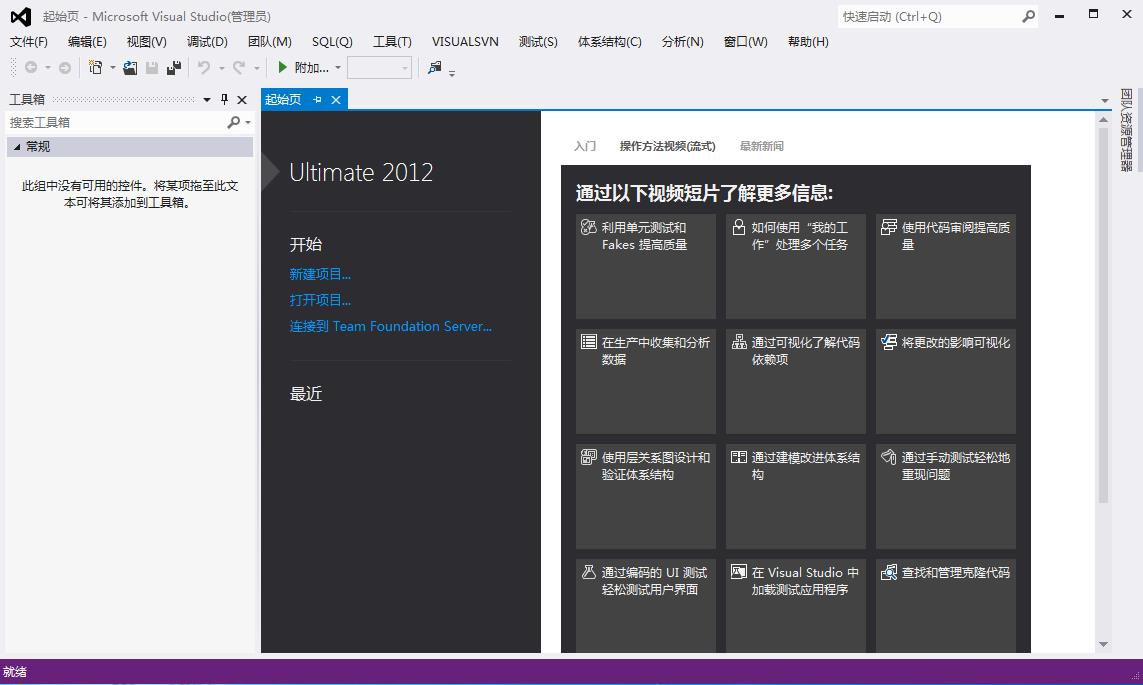The width and height of the screenshot is (1143, 685).
Task: Open the empty solution configuration combo box
Action: [379, 68]
